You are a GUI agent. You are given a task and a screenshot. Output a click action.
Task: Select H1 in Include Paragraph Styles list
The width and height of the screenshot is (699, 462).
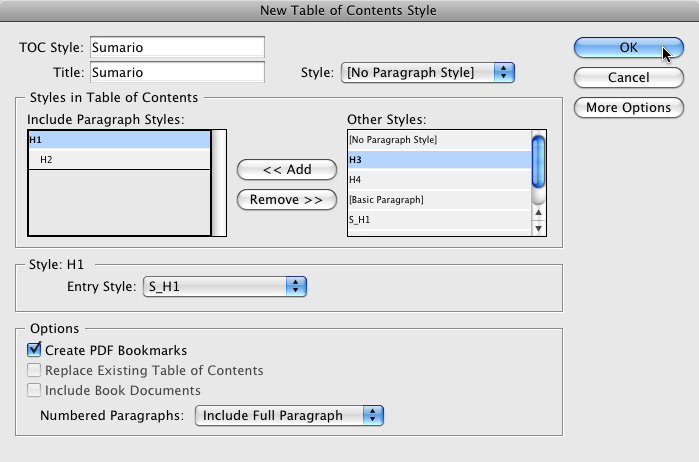coord(119,140)
